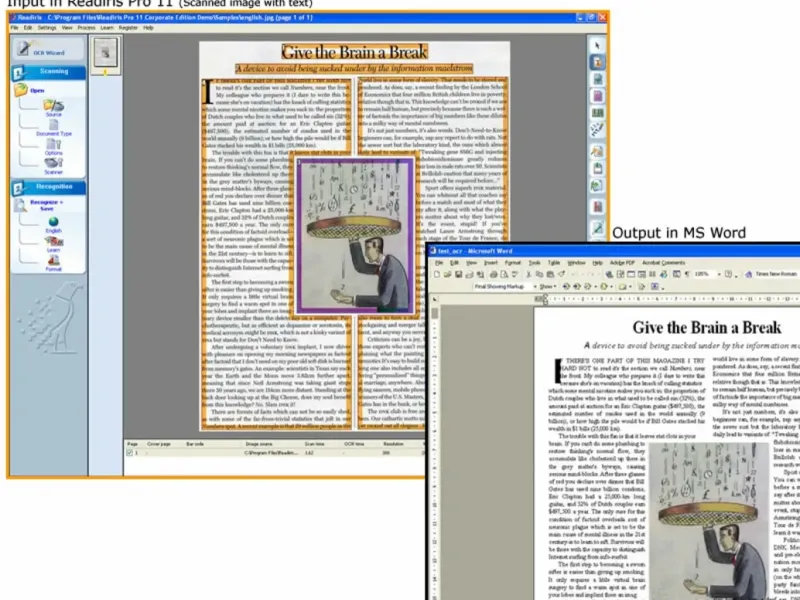Viewport: 800px width, 600px height.
Task: Choose the Source icon in Readiris sidebar
Action: pyautogui.click(x=54, y=107)
